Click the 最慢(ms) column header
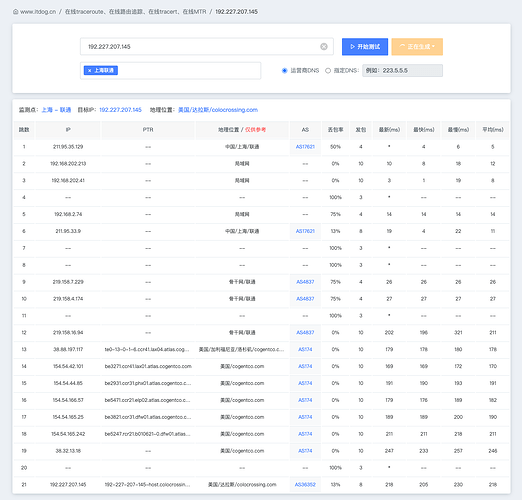This screenshot has height=500, width=522. [458, 130]
